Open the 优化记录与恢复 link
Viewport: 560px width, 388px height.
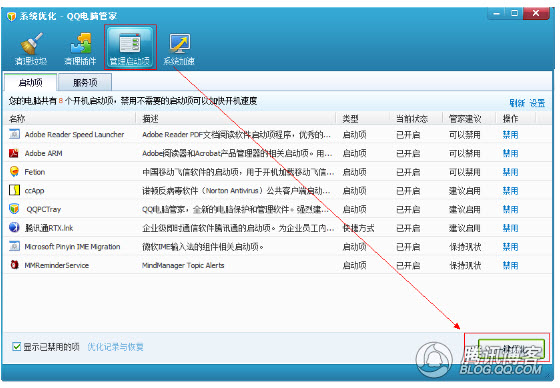115,347
